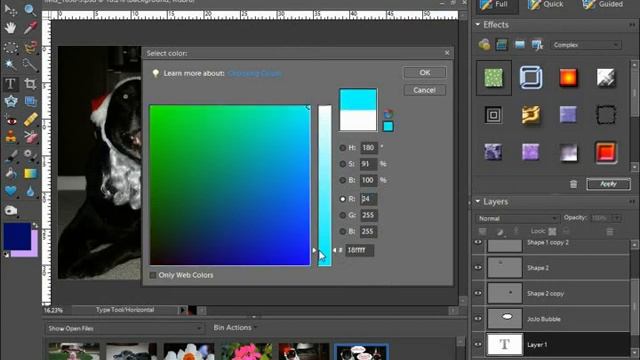
Task: Select the H hue radio button
Action: point(342,148)
